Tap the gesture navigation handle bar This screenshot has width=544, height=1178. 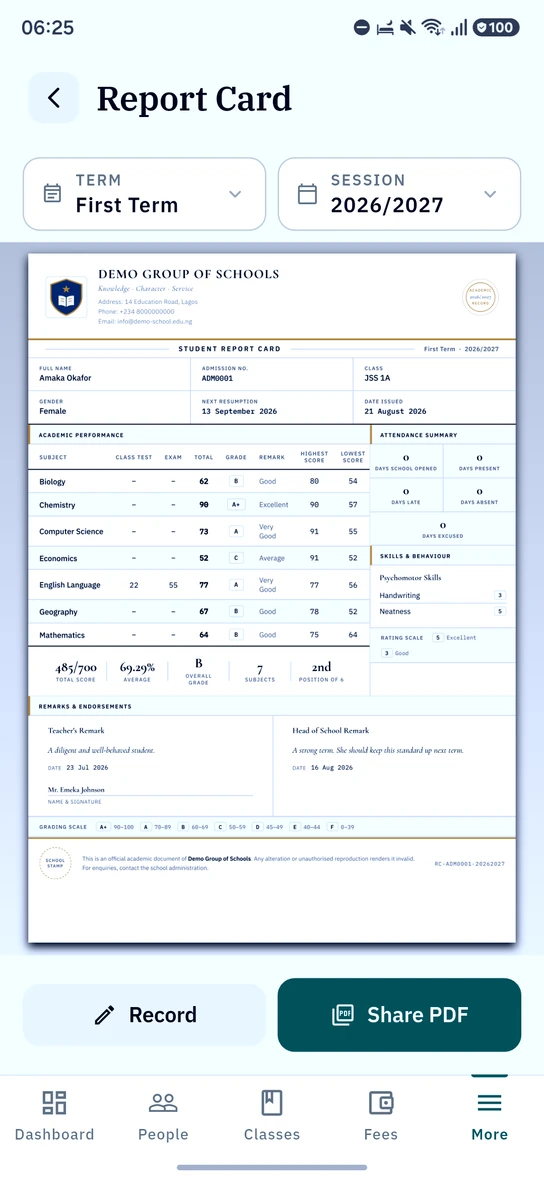click(272, 1167)
